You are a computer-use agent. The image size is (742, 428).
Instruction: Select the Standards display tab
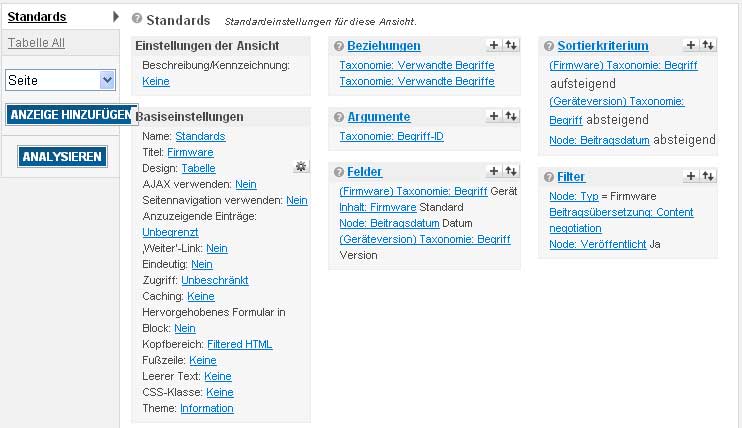pyautogui.click(x=37, y=17)
